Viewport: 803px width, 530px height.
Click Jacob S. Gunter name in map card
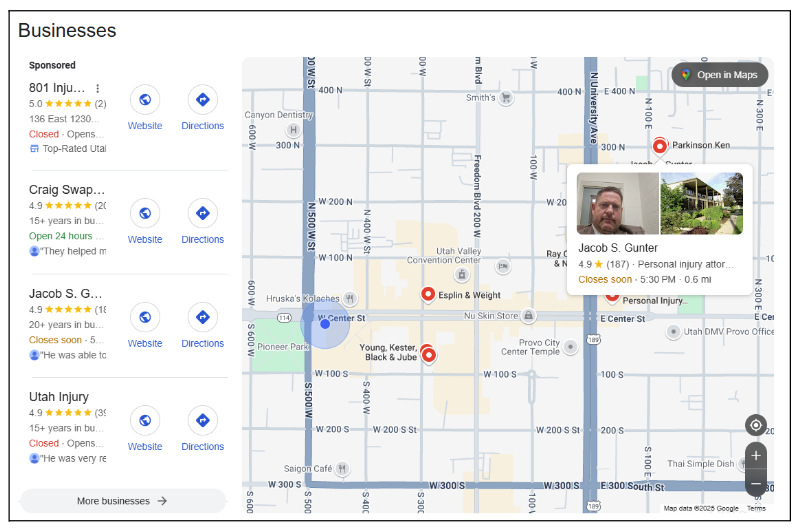618,248
